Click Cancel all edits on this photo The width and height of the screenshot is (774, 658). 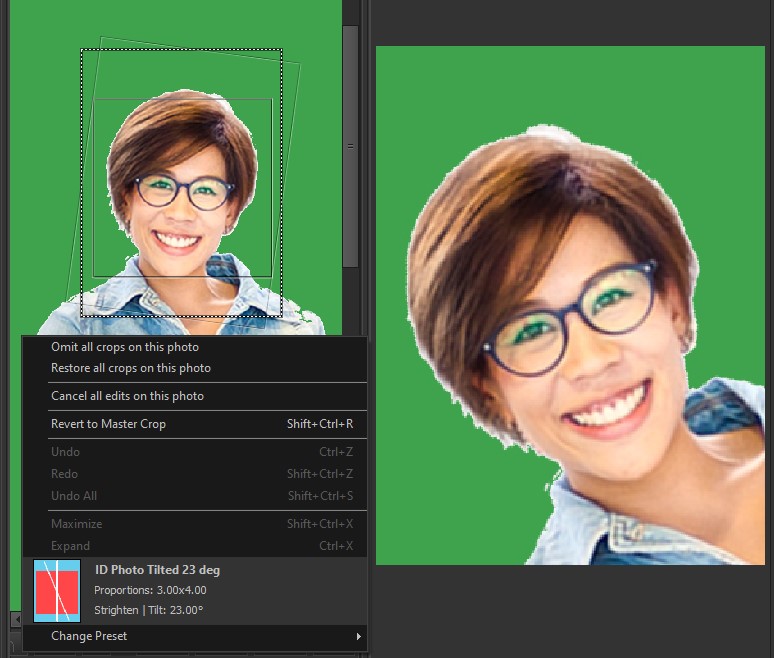pyautogui.click(x=127, y=396)
